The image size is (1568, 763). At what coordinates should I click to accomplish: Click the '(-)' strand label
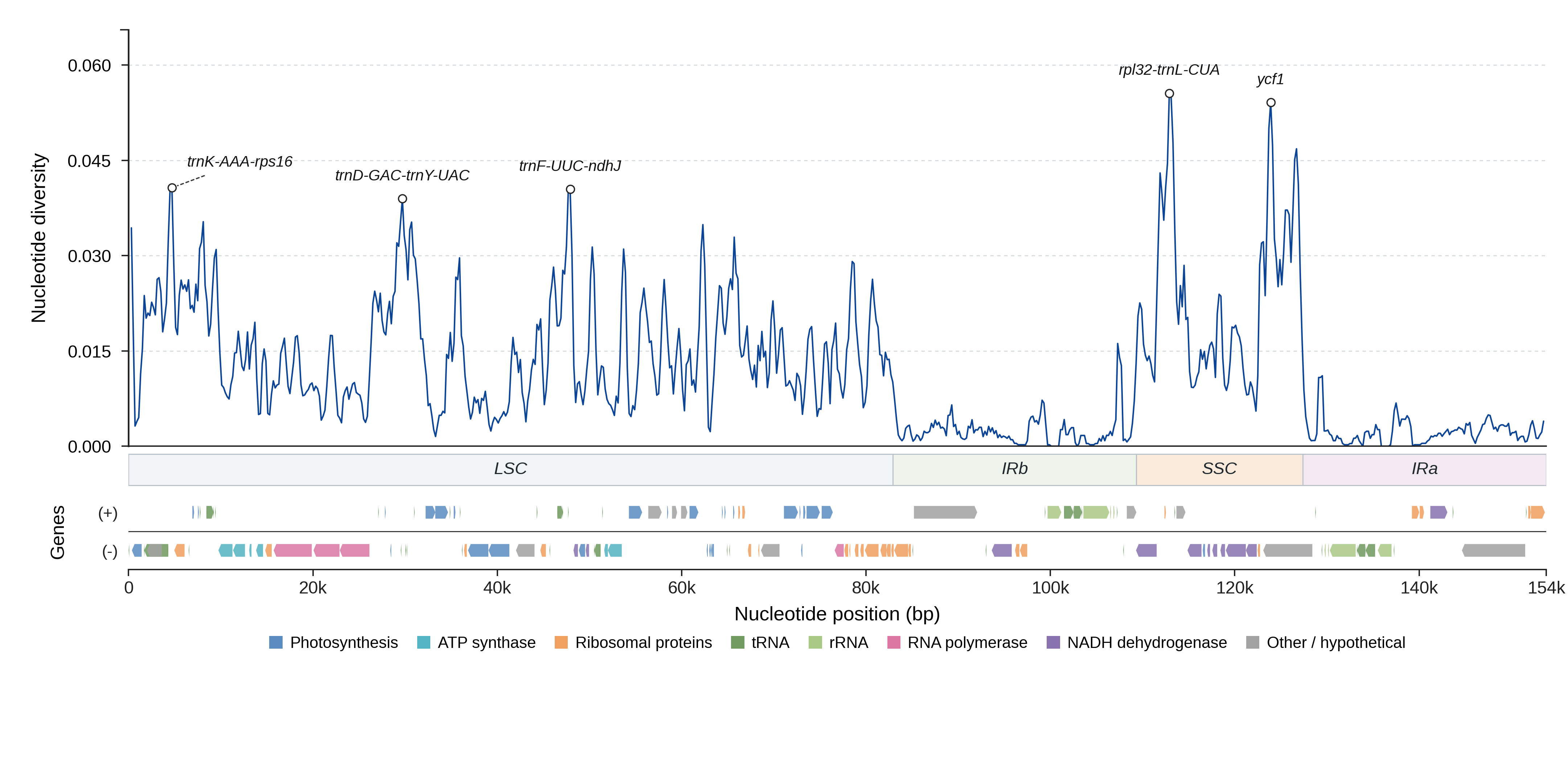click(x=110, y=551)
